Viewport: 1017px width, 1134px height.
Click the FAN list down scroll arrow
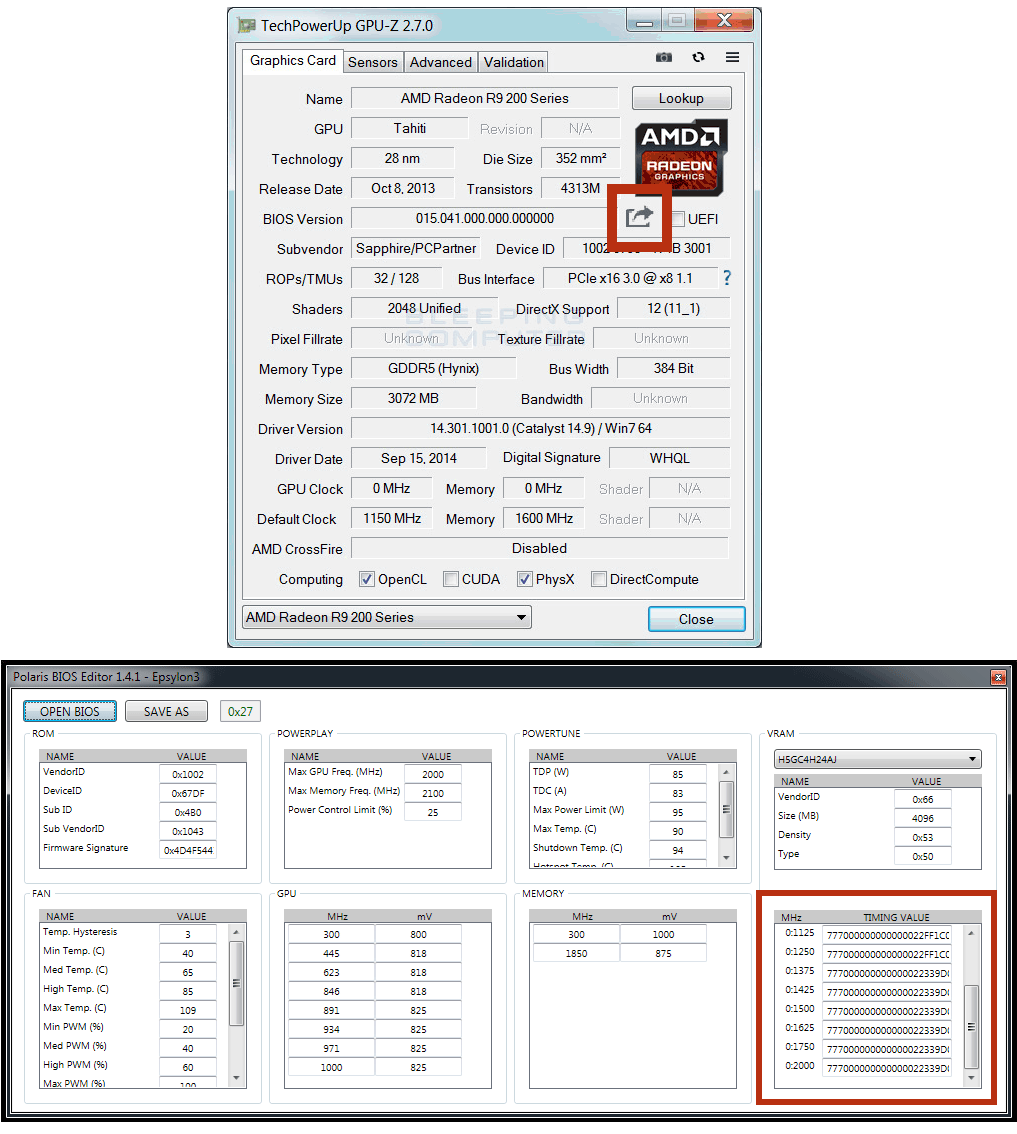click(x=236, y=1078)
